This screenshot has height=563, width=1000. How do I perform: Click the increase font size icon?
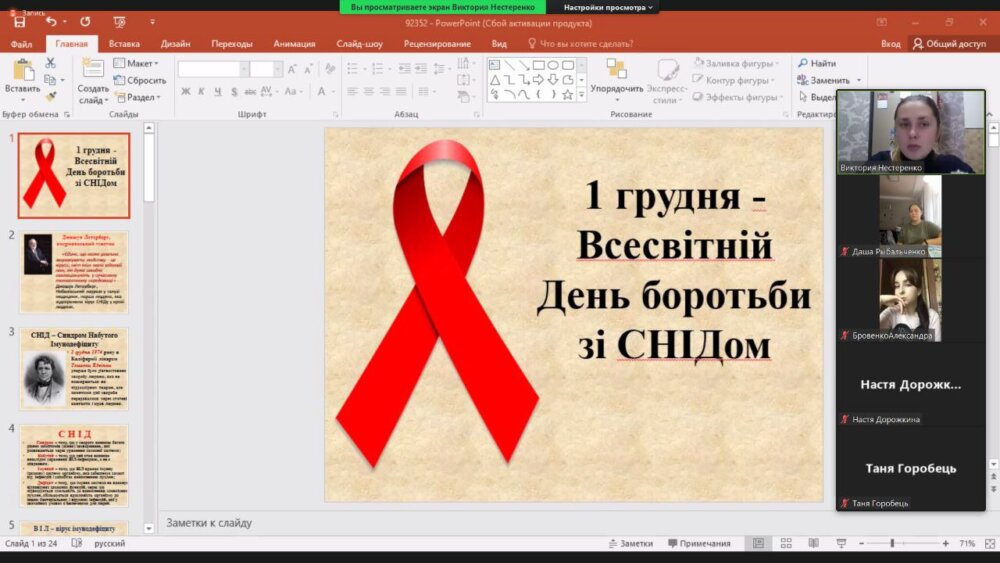(291, 69)
